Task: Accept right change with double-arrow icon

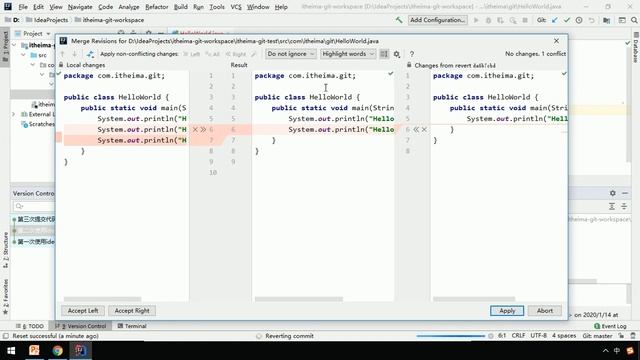Action: [x=416, y=129]
